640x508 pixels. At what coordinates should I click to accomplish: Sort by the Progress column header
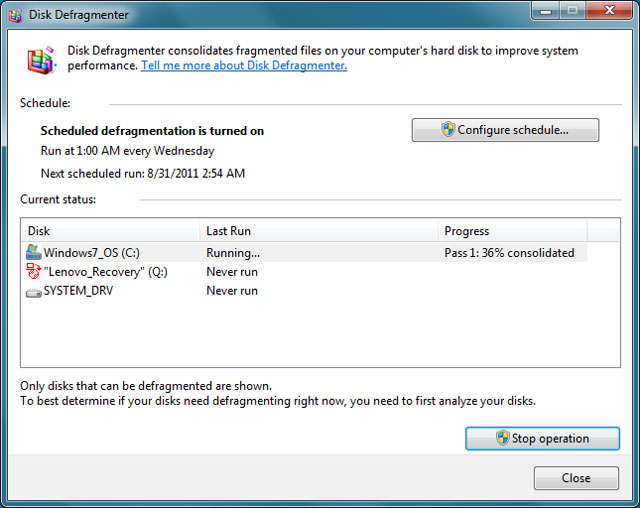pos(512,231)
